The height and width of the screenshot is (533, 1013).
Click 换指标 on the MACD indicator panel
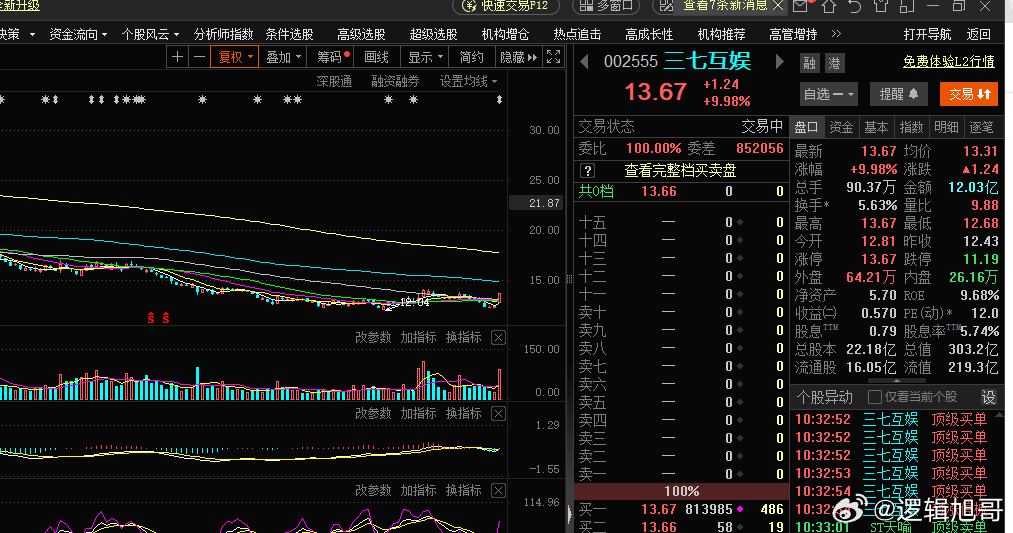click(463, 413)
